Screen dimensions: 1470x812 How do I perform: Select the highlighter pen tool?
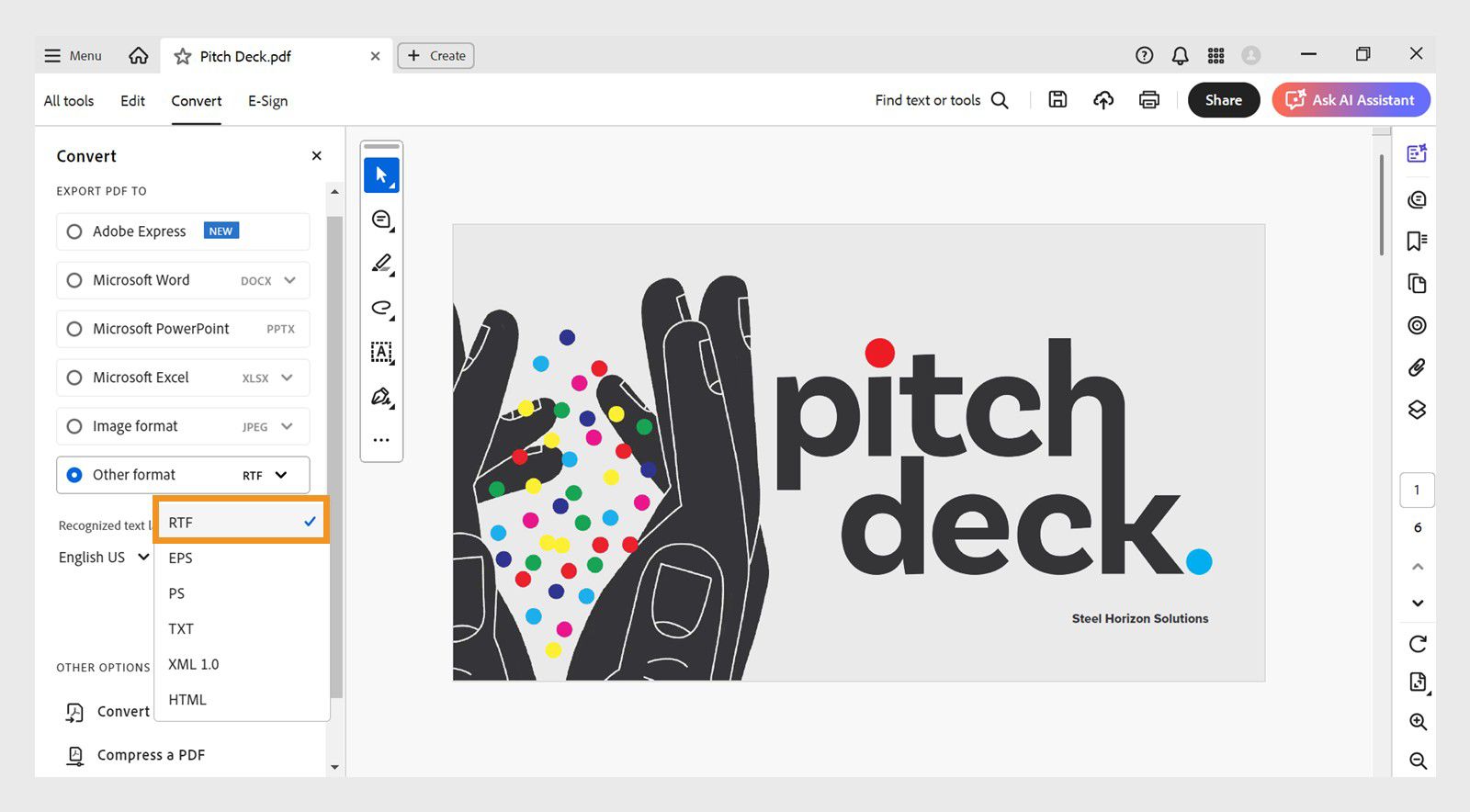click(x=381, y=264)
